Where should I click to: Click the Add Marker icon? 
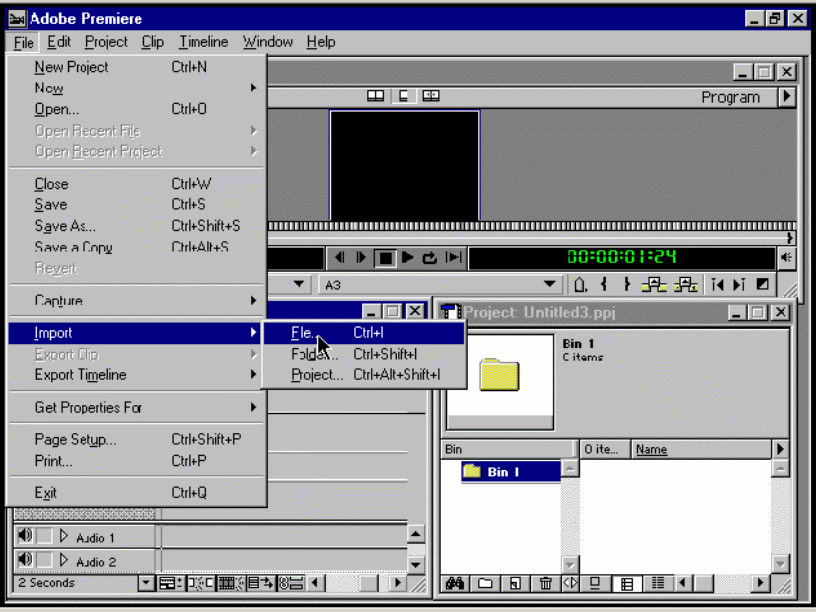click(x=580, y=285)
